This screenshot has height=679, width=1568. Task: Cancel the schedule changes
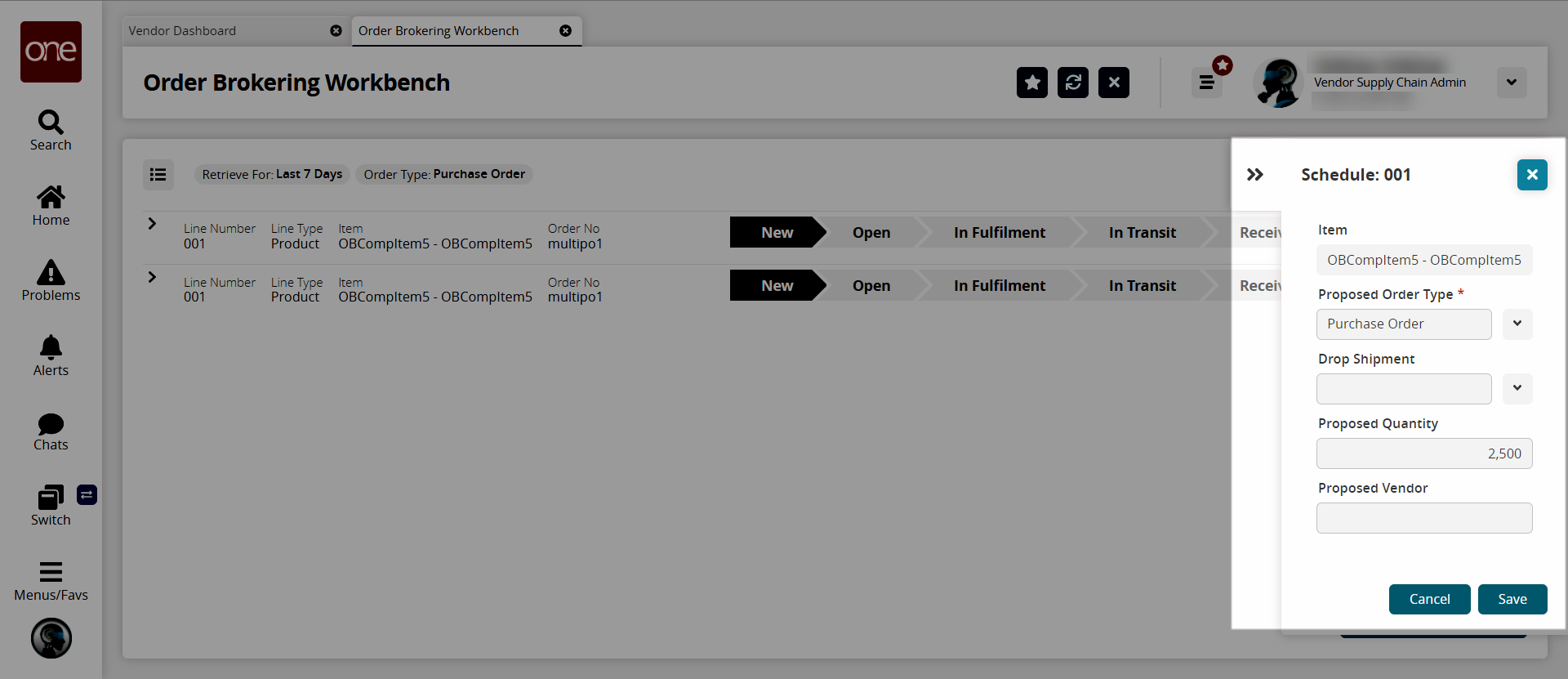(1430, 599)
